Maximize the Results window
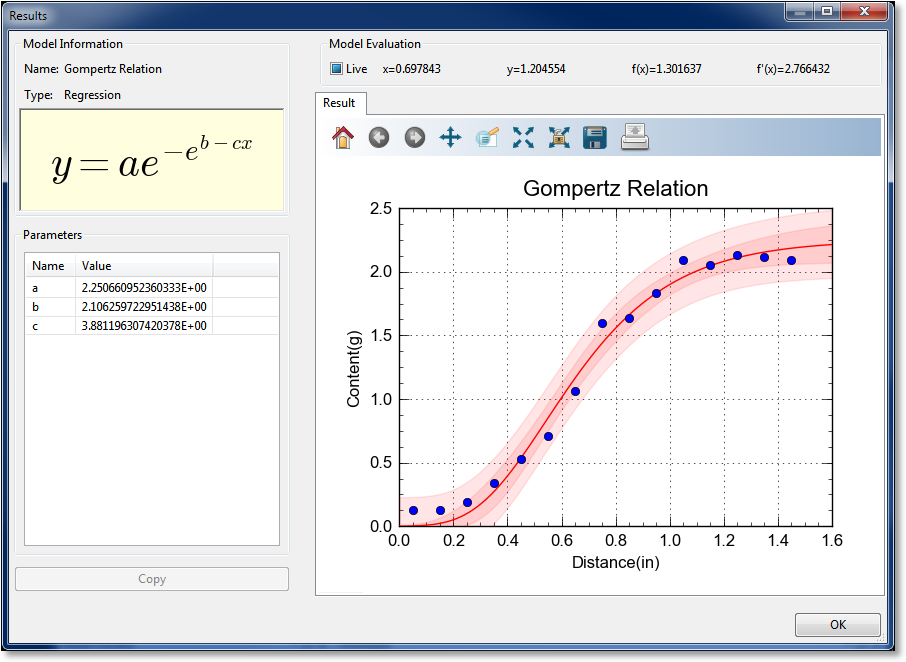 click(x=827, y=12)
